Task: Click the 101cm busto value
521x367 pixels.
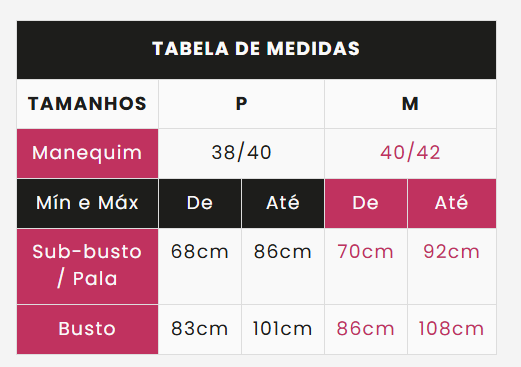Action: point(282,329)
